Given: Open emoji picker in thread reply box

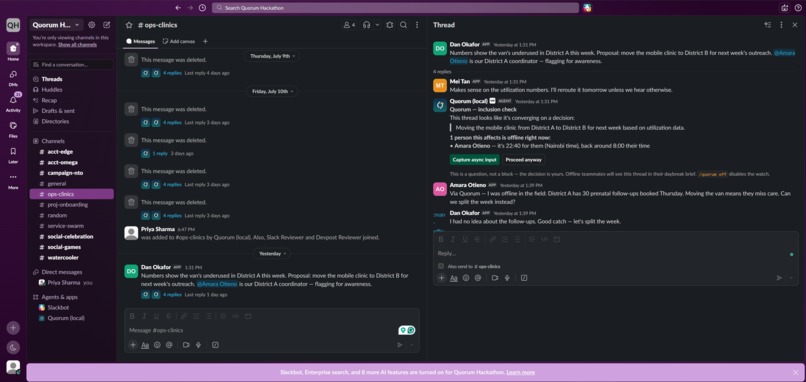Looking at the screenshot, I should click(466, 278).
